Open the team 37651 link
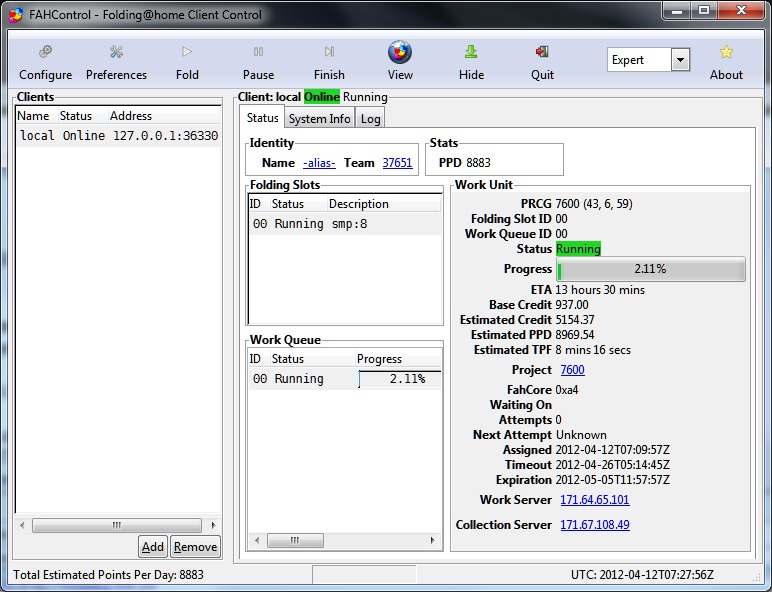The height and width of the screenshot is (592, 772). 397,163
